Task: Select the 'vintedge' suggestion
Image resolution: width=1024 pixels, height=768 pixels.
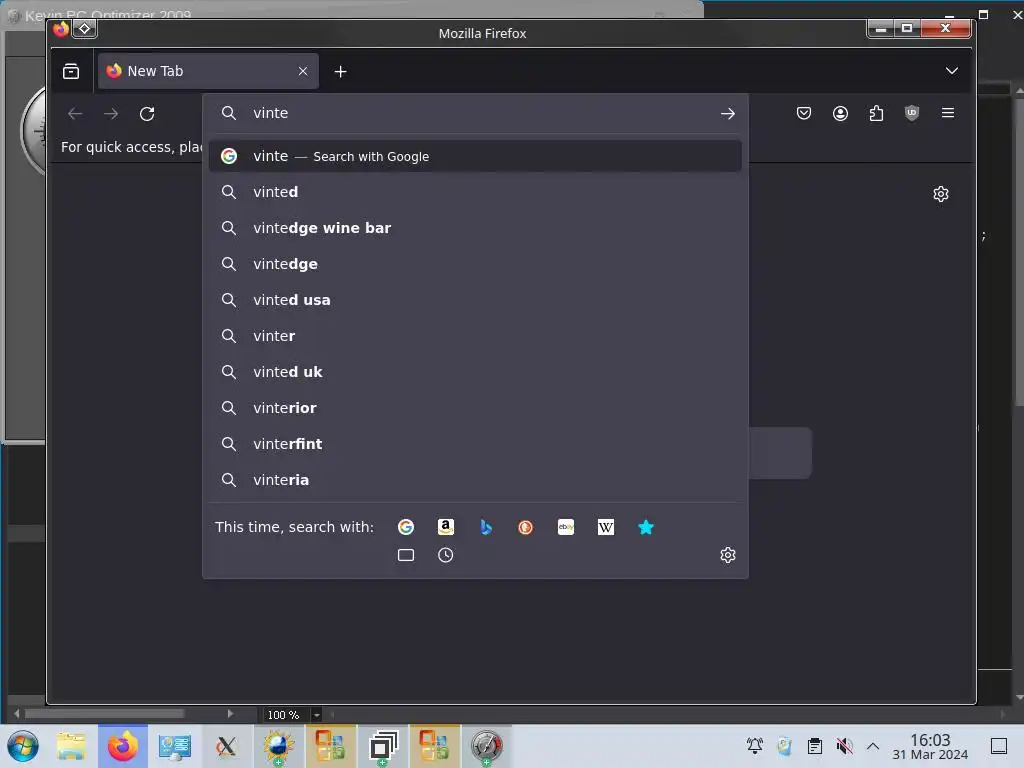Action: click(x=475, y=264)
